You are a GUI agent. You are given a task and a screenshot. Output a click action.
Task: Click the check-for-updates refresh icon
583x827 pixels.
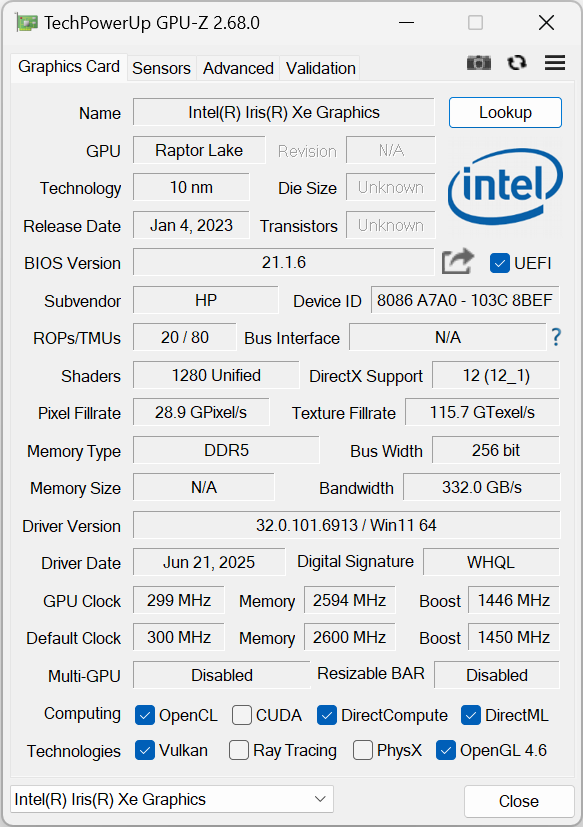(516, 62)
